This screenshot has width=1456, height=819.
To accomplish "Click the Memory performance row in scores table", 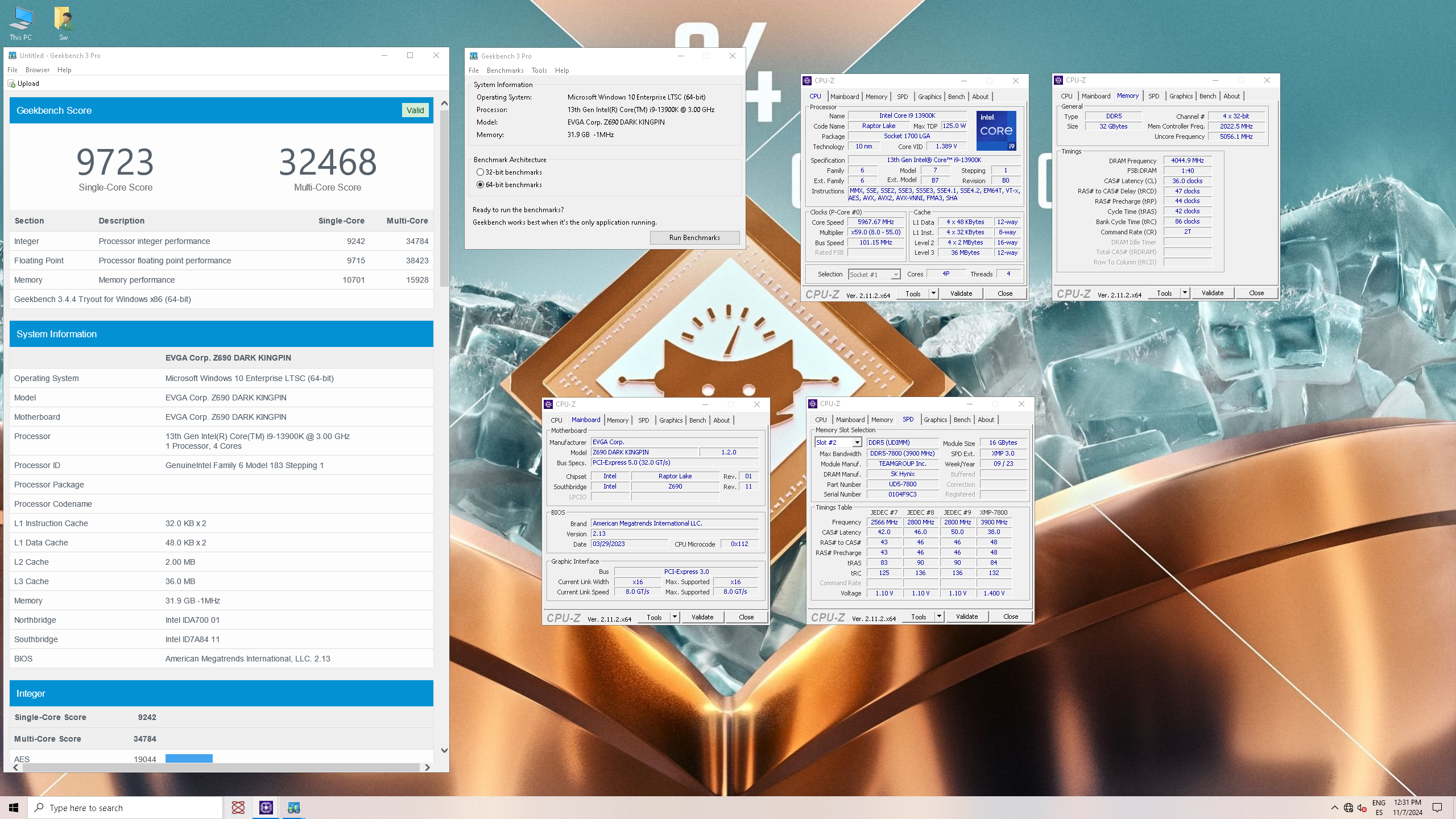I will tap(221, 280).
